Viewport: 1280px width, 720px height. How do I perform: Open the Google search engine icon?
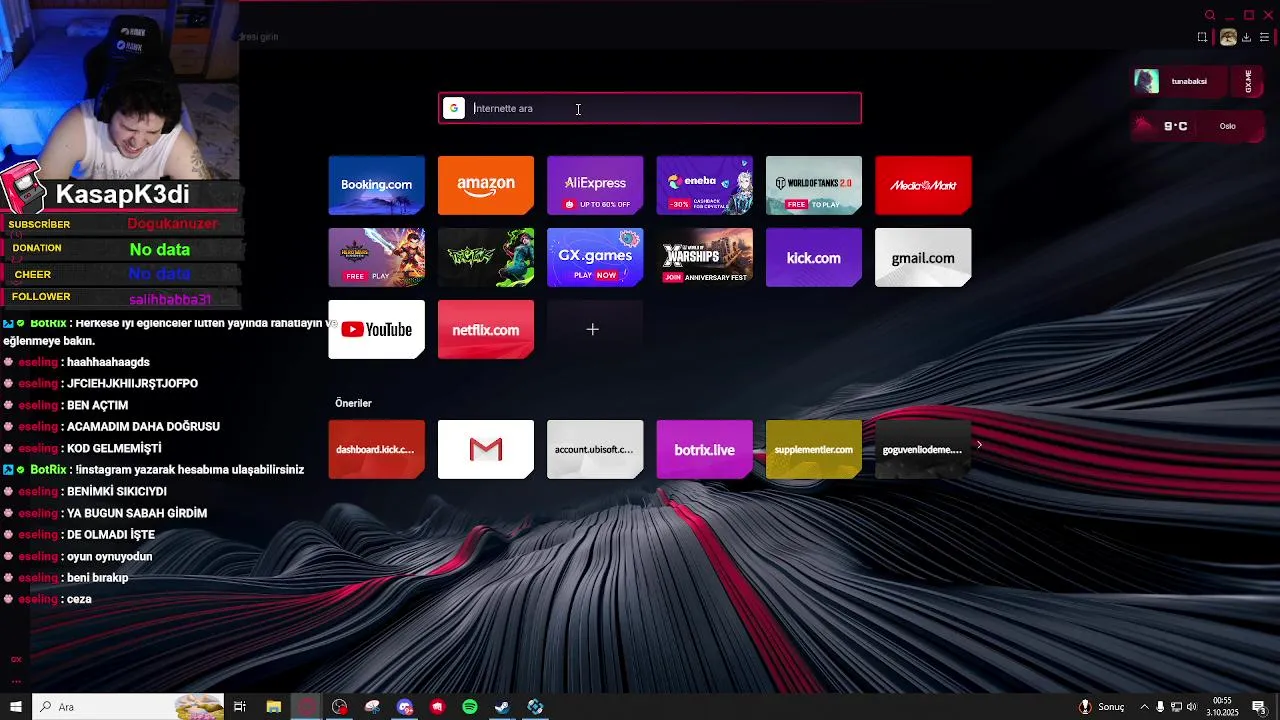click(x=454, y=108)
